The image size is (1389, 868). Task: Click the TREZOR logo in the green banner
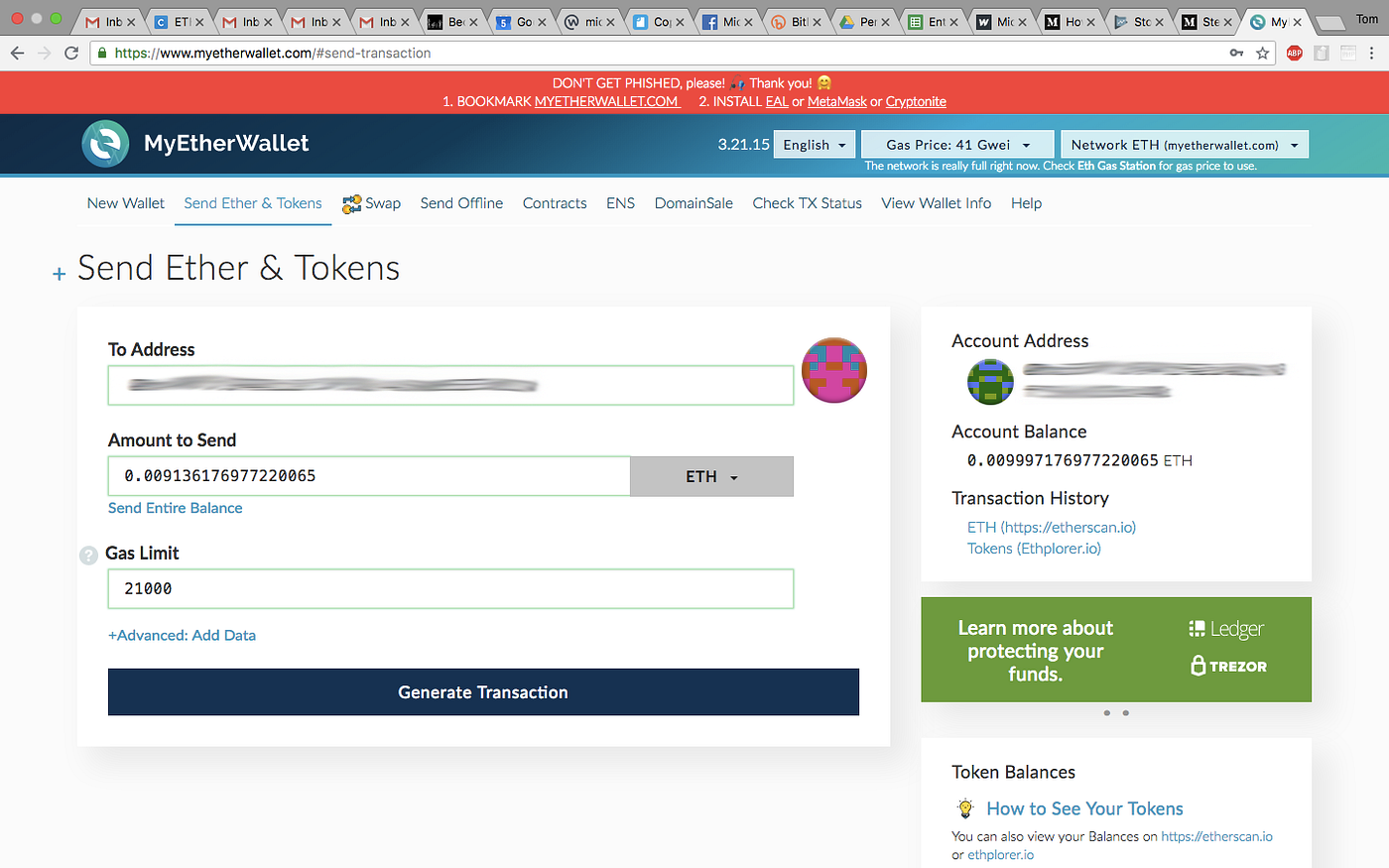point(1228,666)
